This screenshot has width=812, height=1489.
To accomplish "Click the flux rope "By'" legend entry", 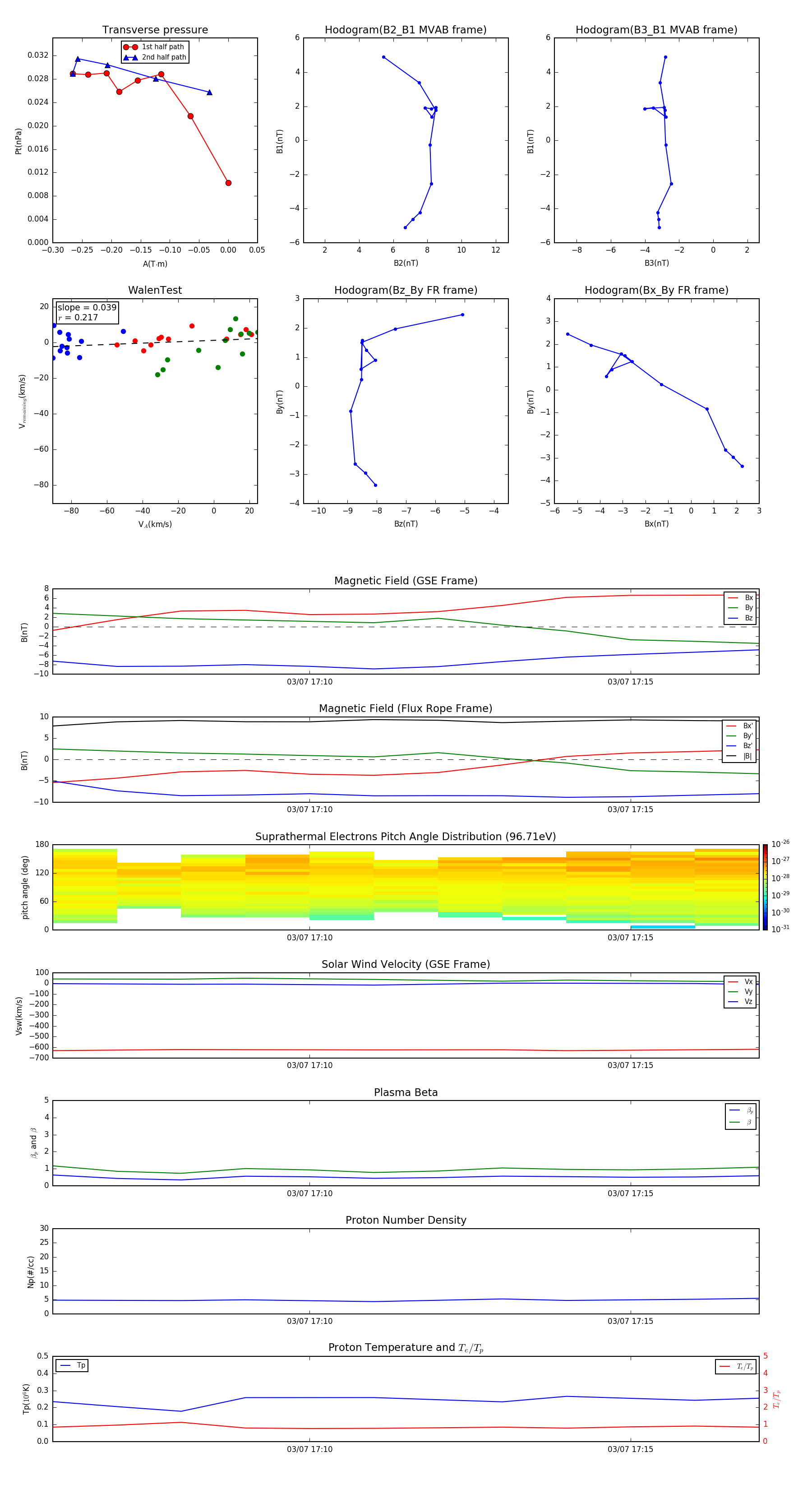I will [x=739, y=736].
